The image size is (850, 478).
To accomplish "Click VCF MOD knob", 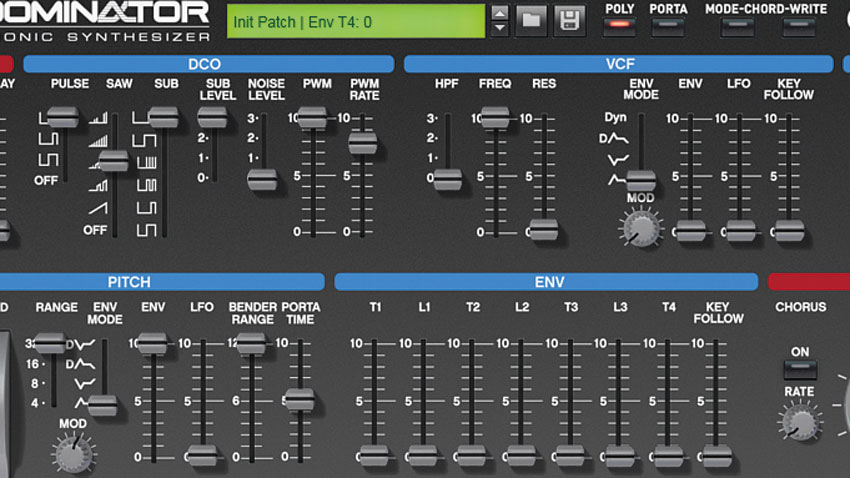I will coord(641,228).
